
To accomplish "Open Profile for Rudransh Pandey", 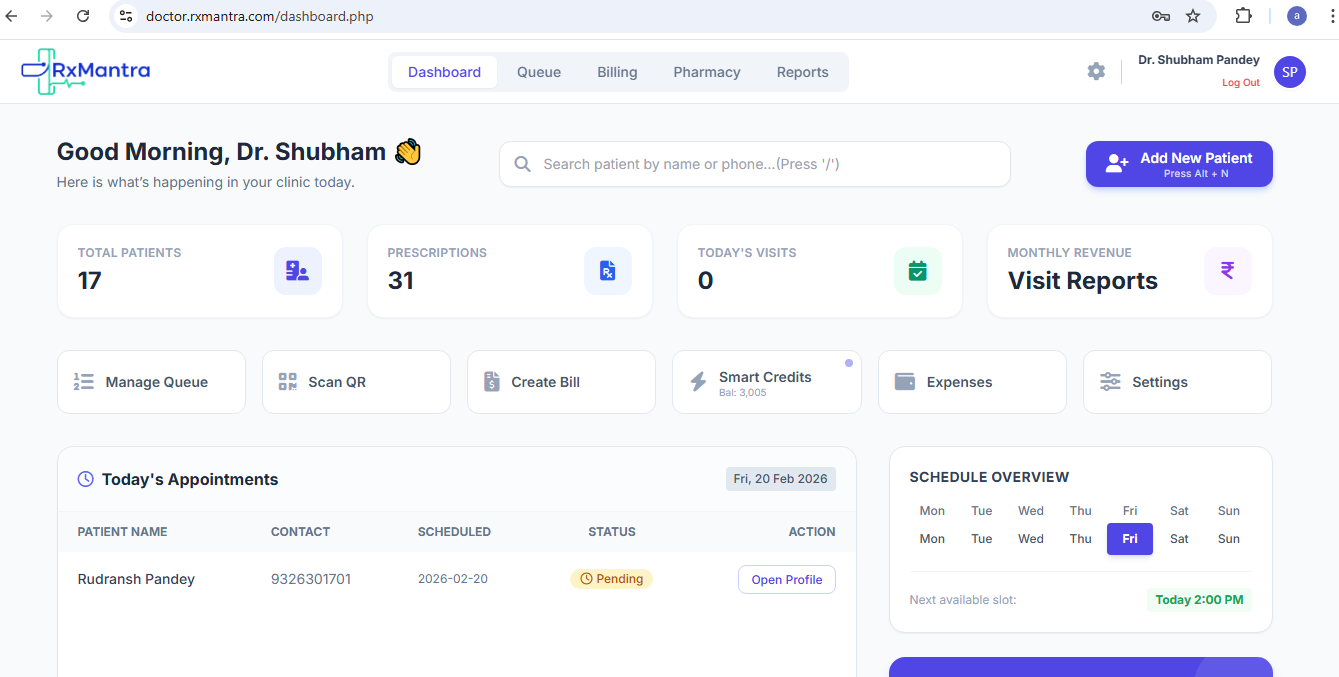I will pos(786,580).
